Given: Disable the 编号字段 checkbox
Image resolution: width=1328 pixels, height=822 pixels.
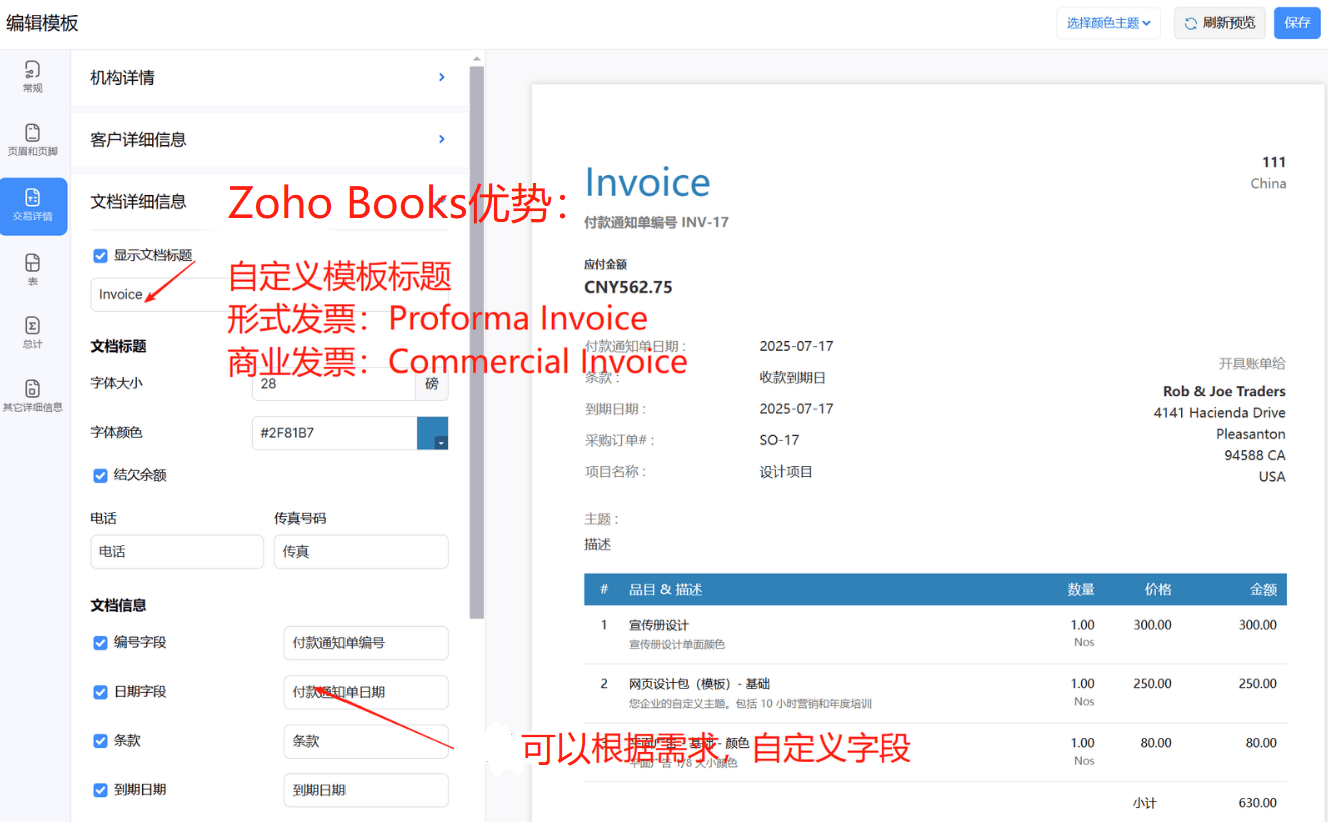Looking at the screenshot, I should [x=100, y=643].
